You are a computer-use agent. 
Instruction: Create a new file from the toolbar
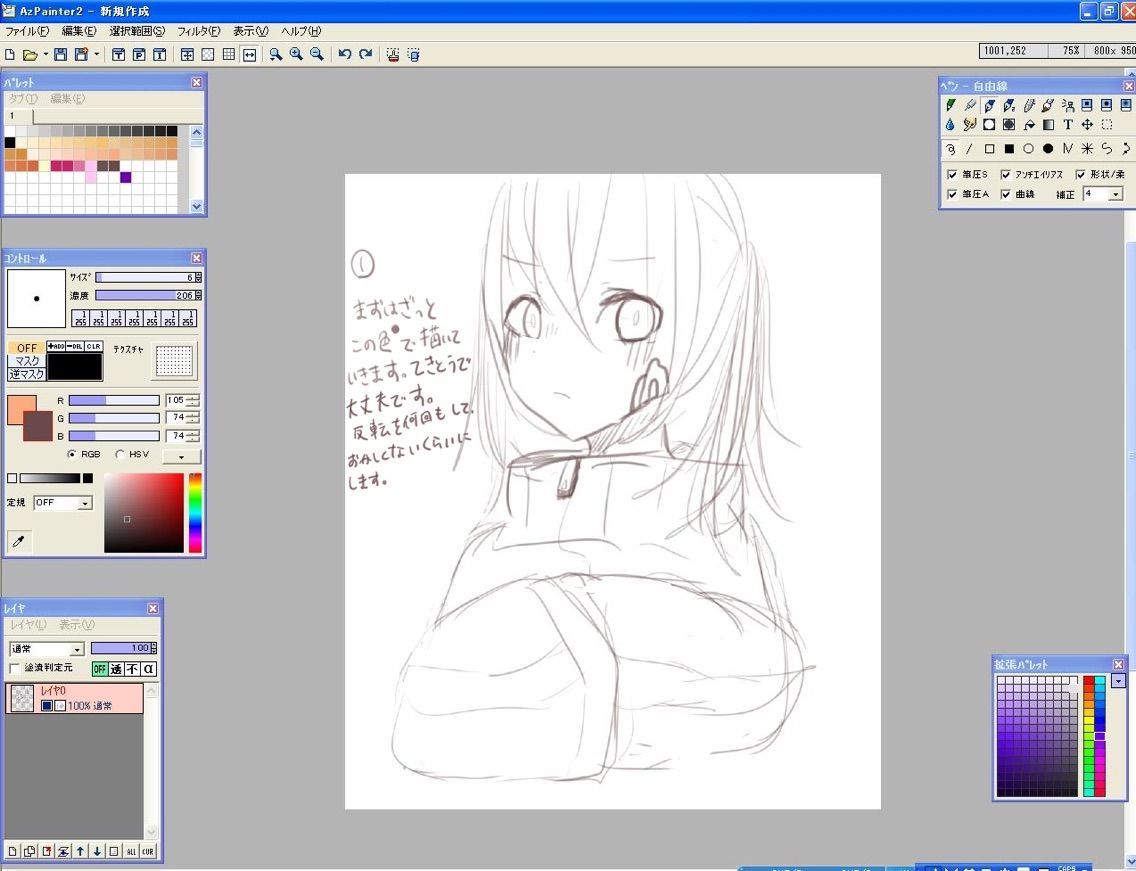(10, 54)
